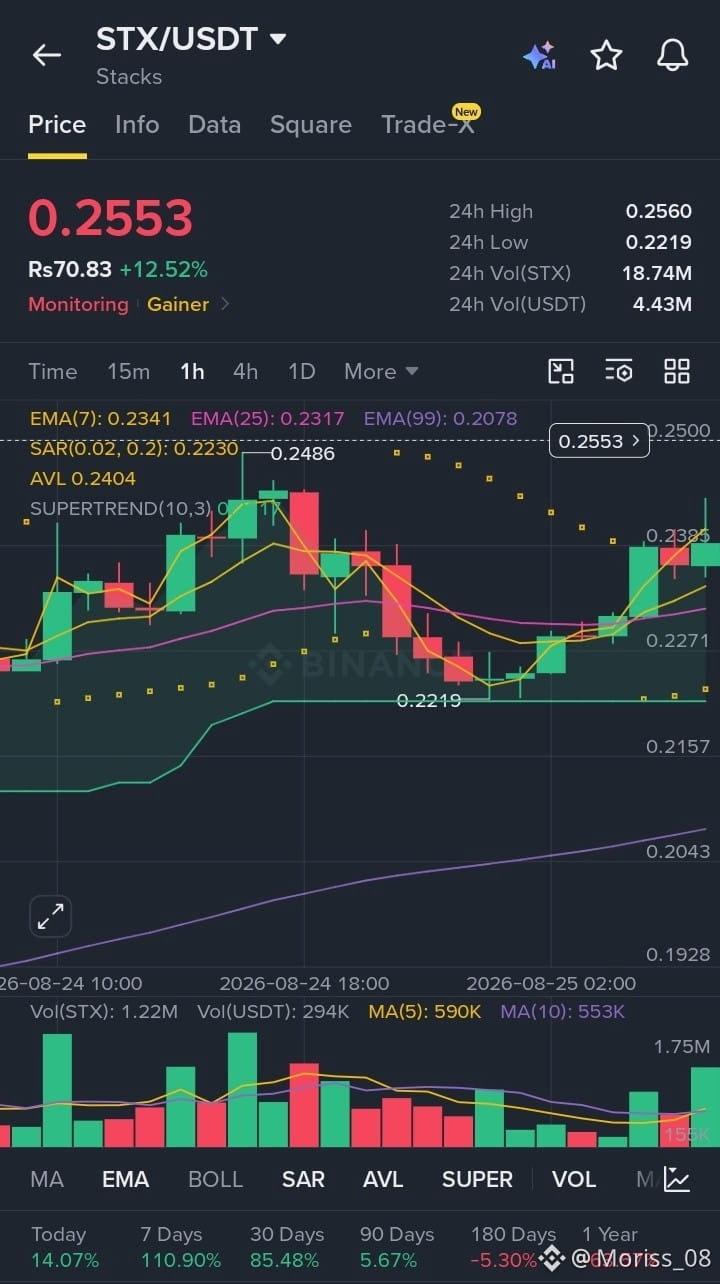Toggle the SAR indicator
Screen dimensions: 720x1284
pos(303,1180)
